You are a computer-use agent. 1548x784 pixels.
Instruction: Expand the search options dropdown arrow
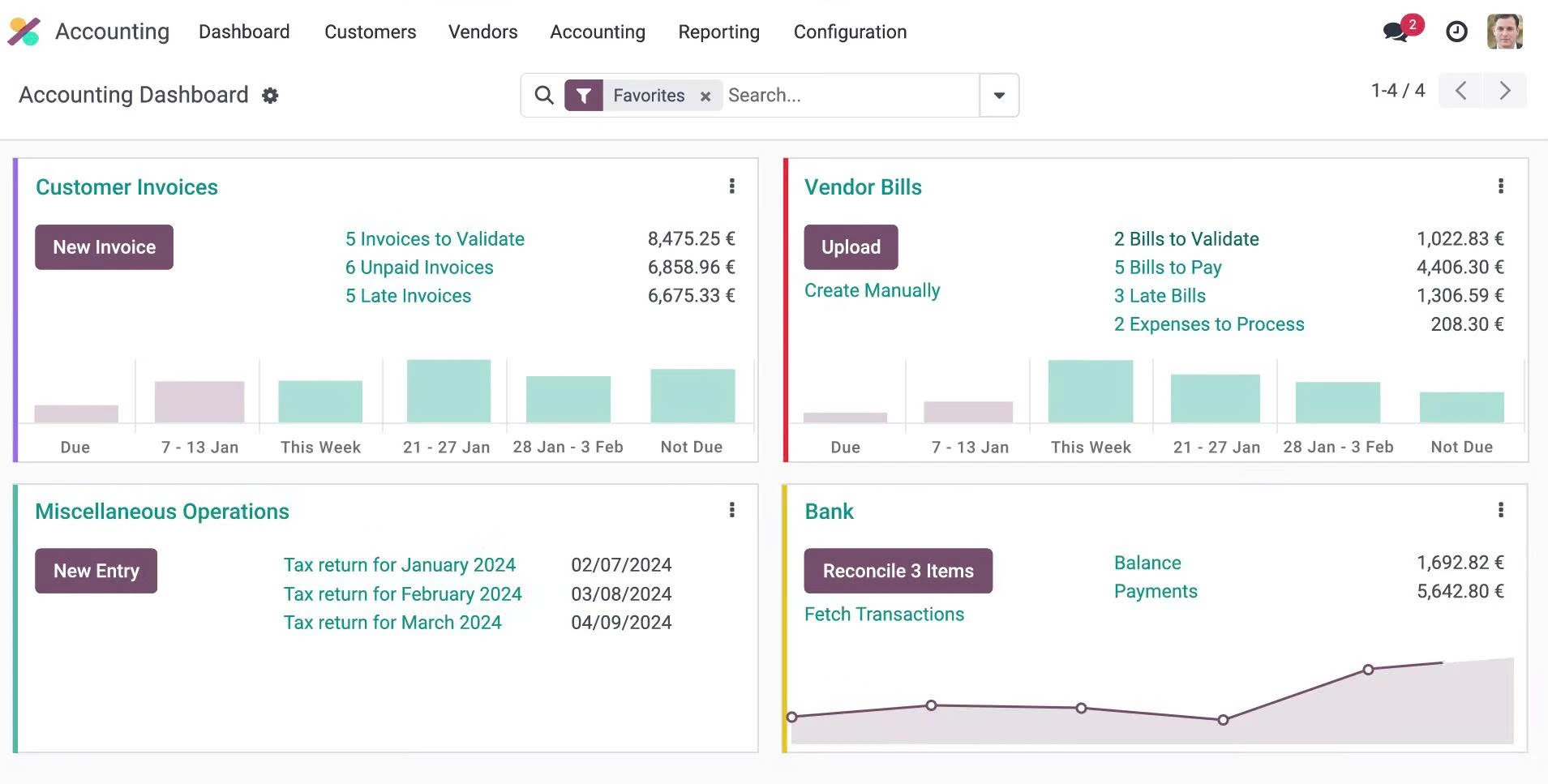[998, 95]
